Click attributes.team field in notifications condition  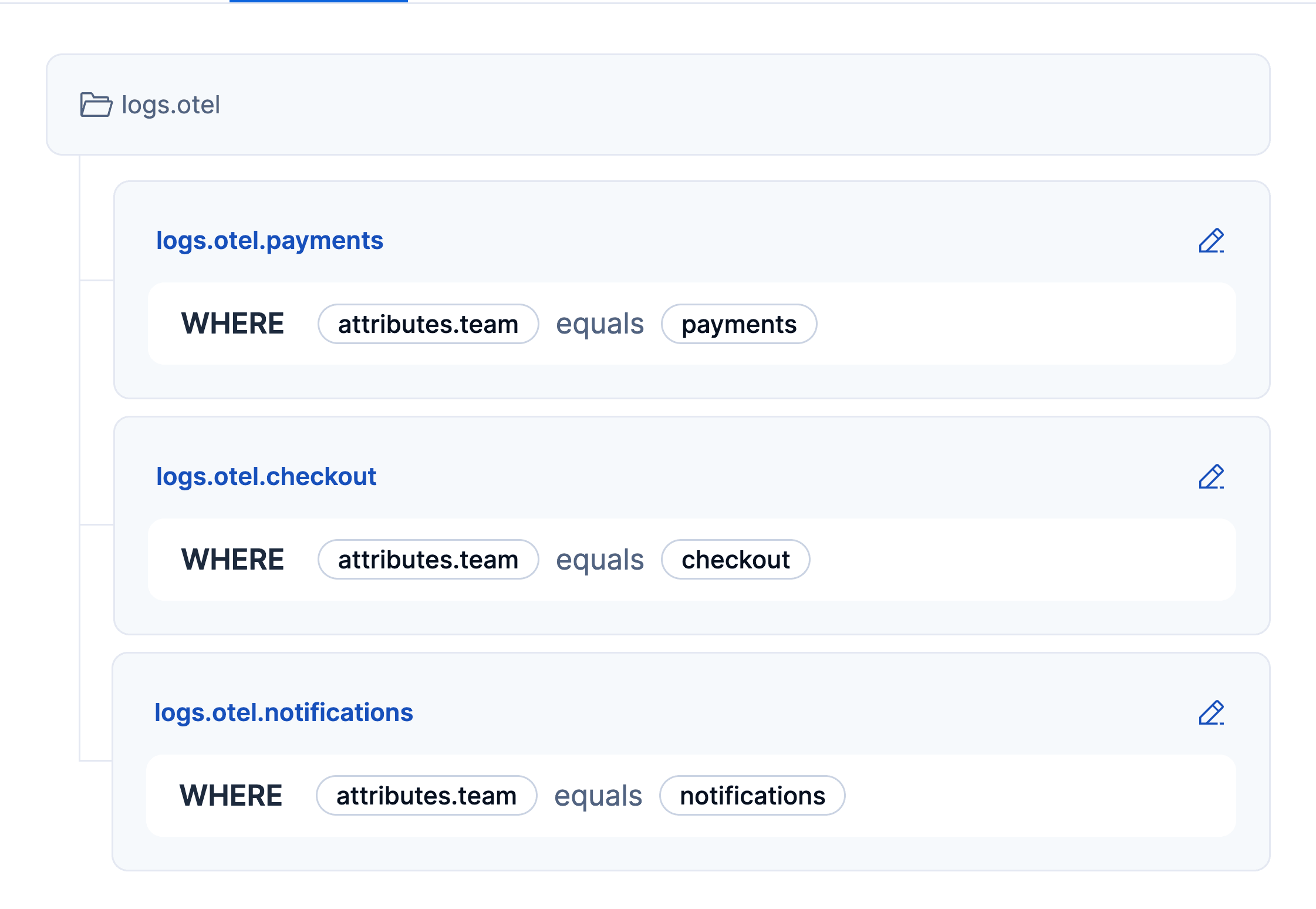(426, 796)
